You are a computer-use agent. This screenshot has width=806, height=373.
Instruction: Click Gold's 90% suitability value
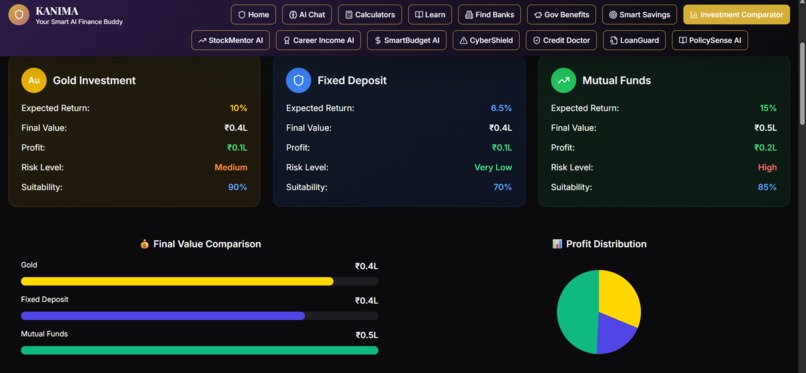(x=237, y=187)
